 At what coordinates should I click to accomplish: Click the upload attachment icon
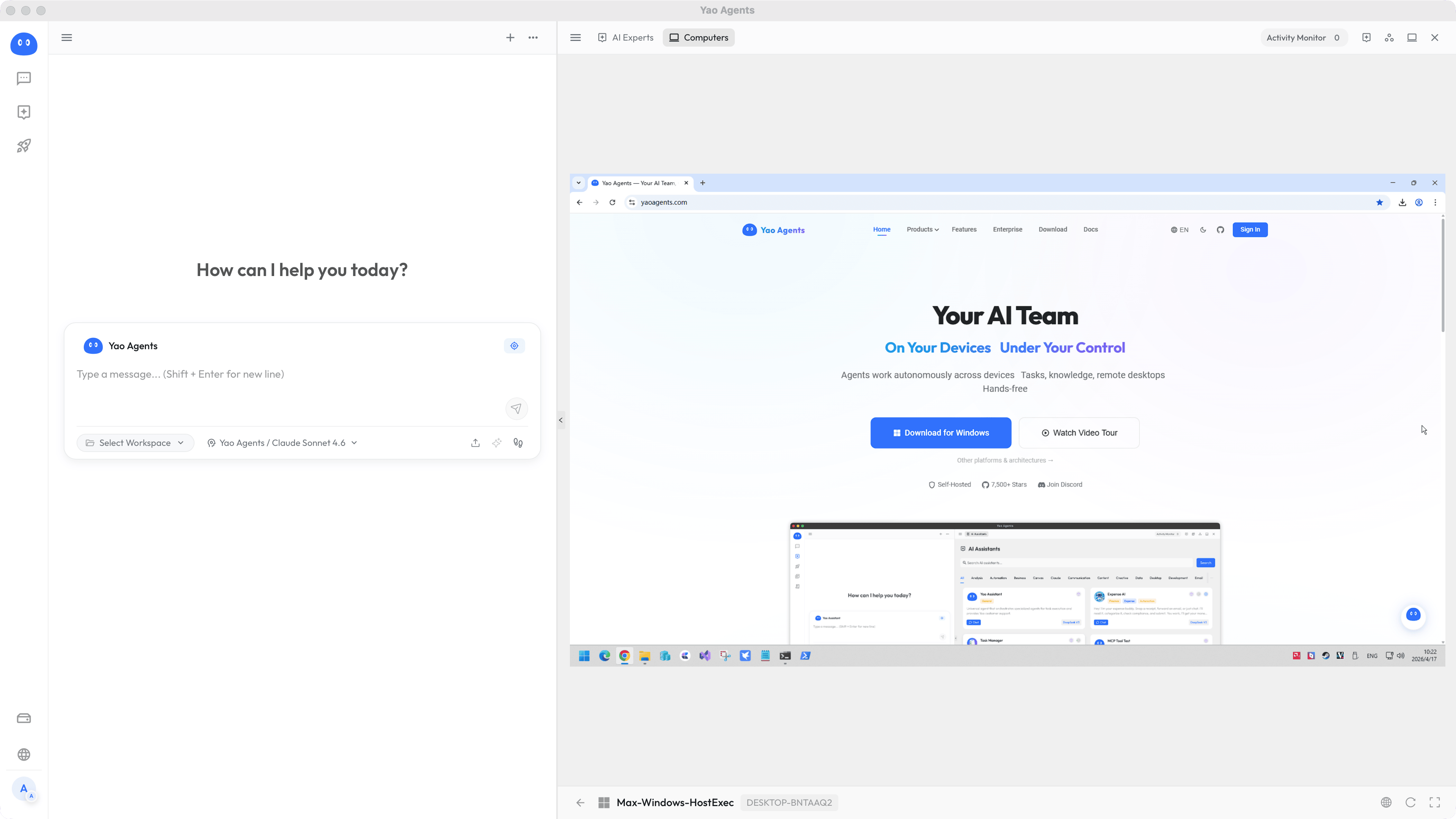475,443
